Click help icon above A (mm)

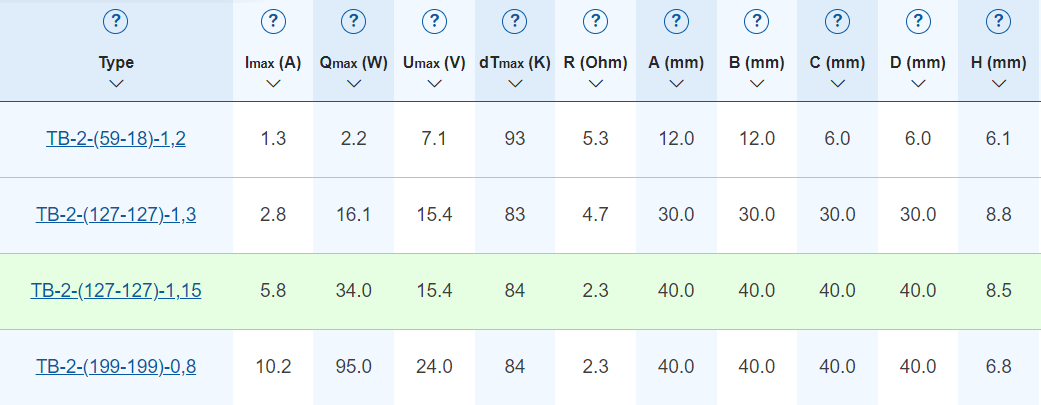pyautogui.click(x=676, y=22)
